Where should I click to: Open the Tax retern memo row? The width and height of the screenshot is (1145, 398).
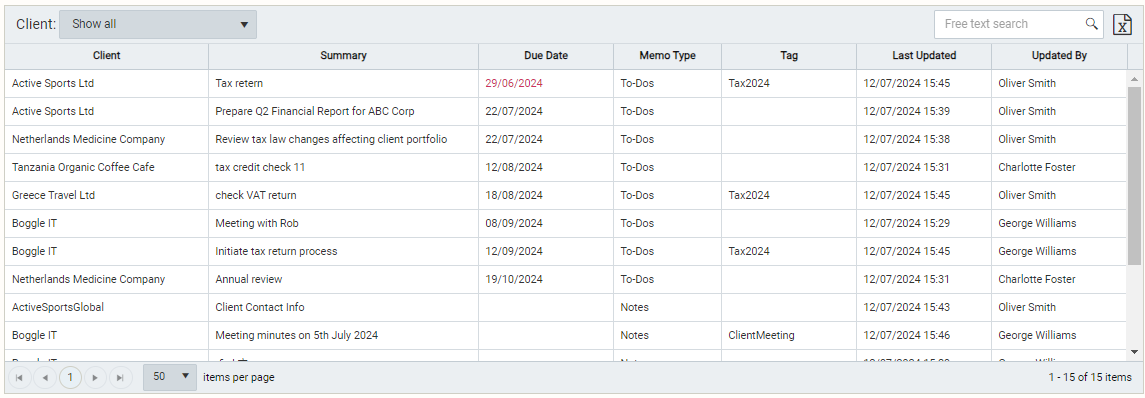coord(566,83)
